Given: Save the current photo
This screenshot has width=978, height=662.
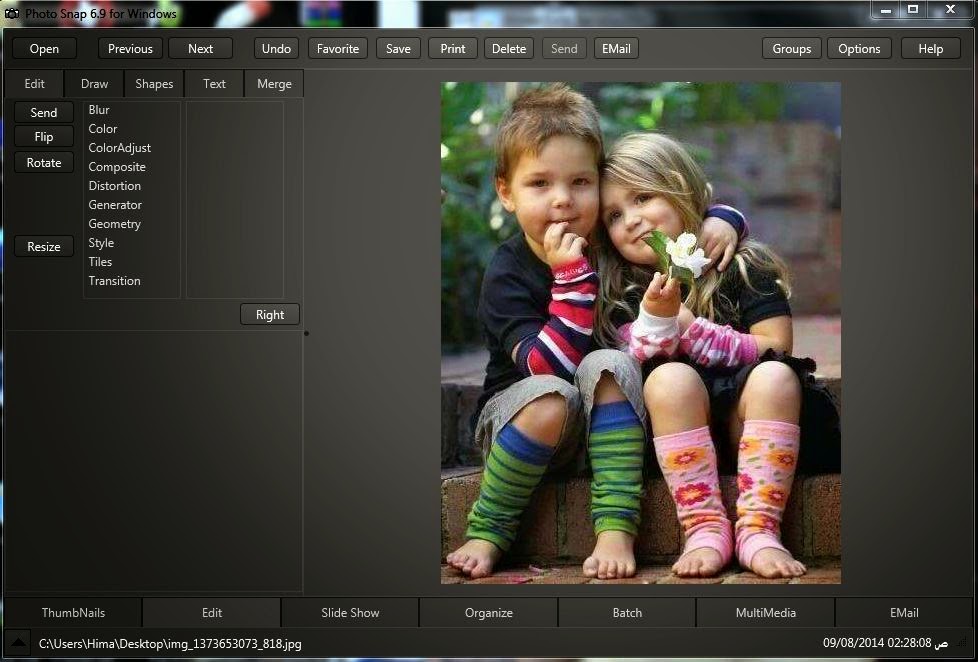Looking at the screenshot, I should pos(398,49).
